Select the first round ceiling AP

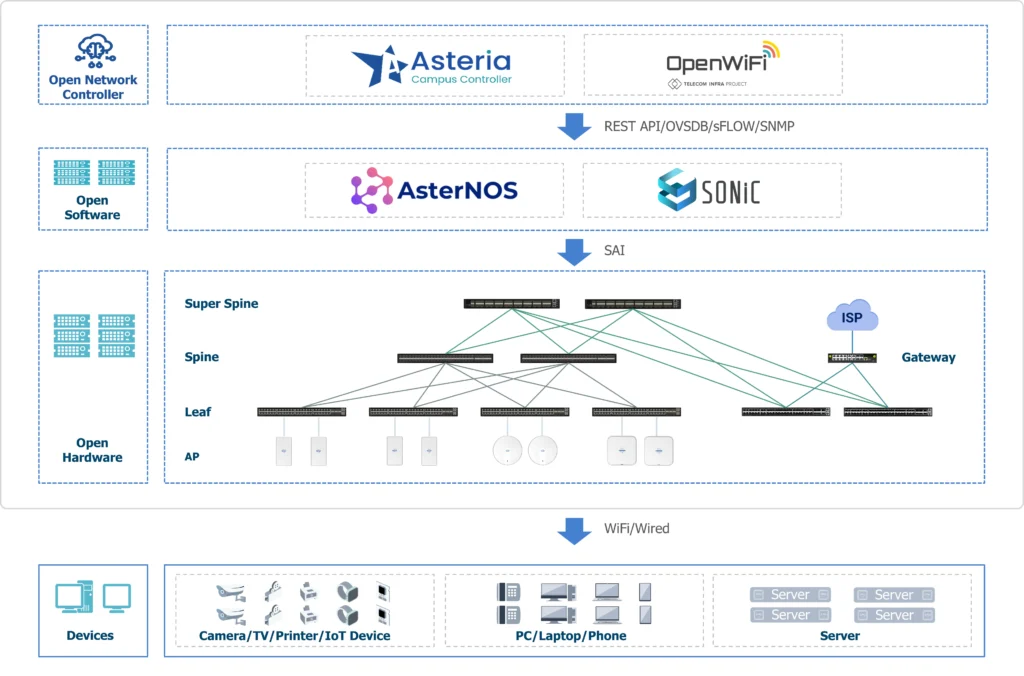click(507, 450)
